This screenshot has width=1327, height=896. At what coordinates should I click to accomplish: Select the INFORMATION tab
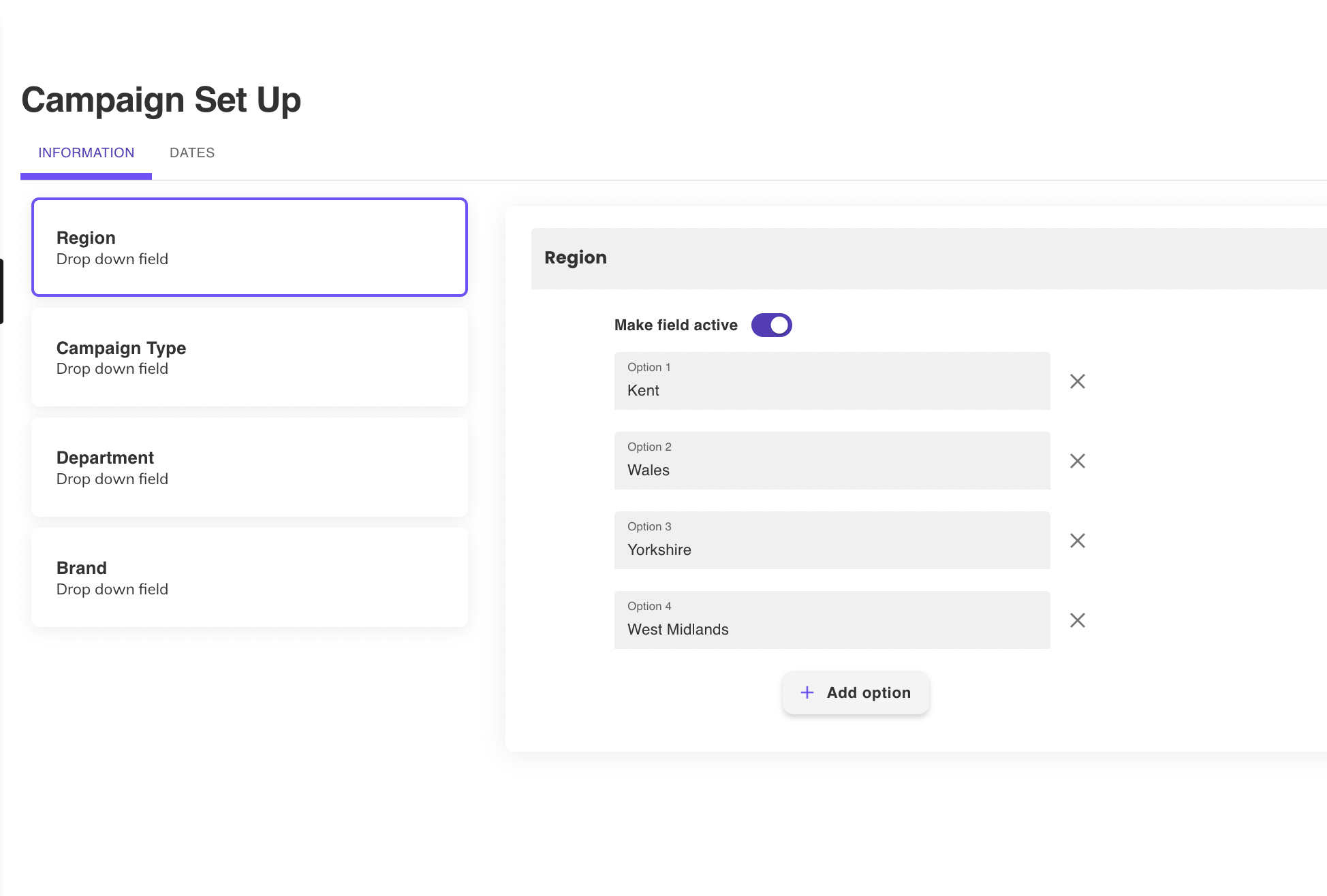point(87,153)
